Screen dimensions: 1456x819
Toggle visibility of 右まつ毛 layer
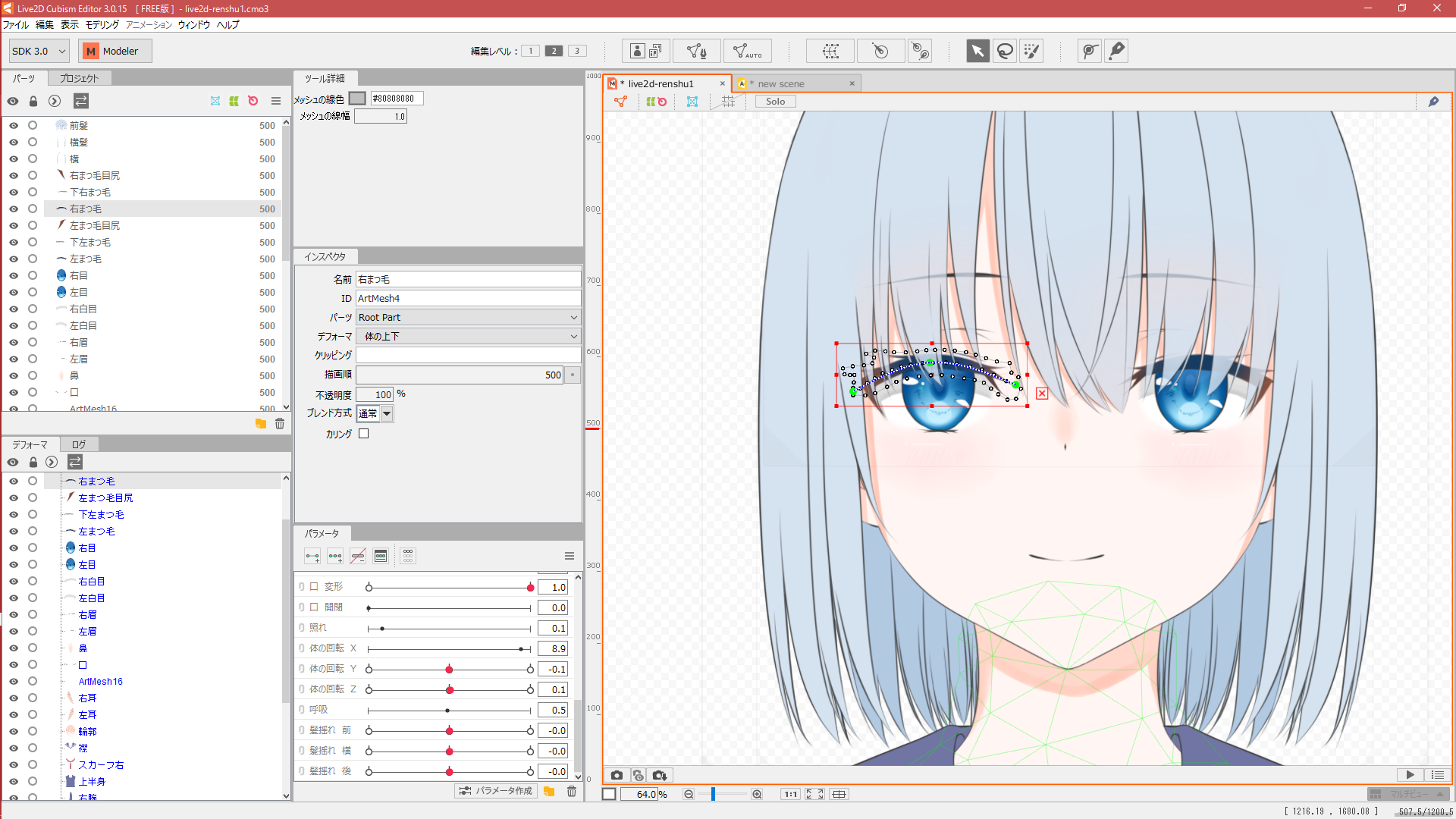point(13,209)
